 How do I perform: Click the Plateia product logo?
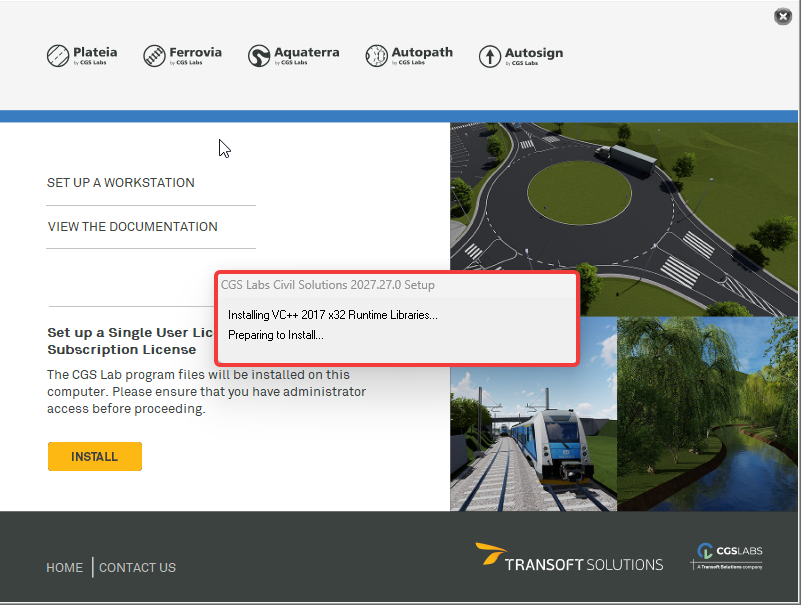[x=82, y=55]
